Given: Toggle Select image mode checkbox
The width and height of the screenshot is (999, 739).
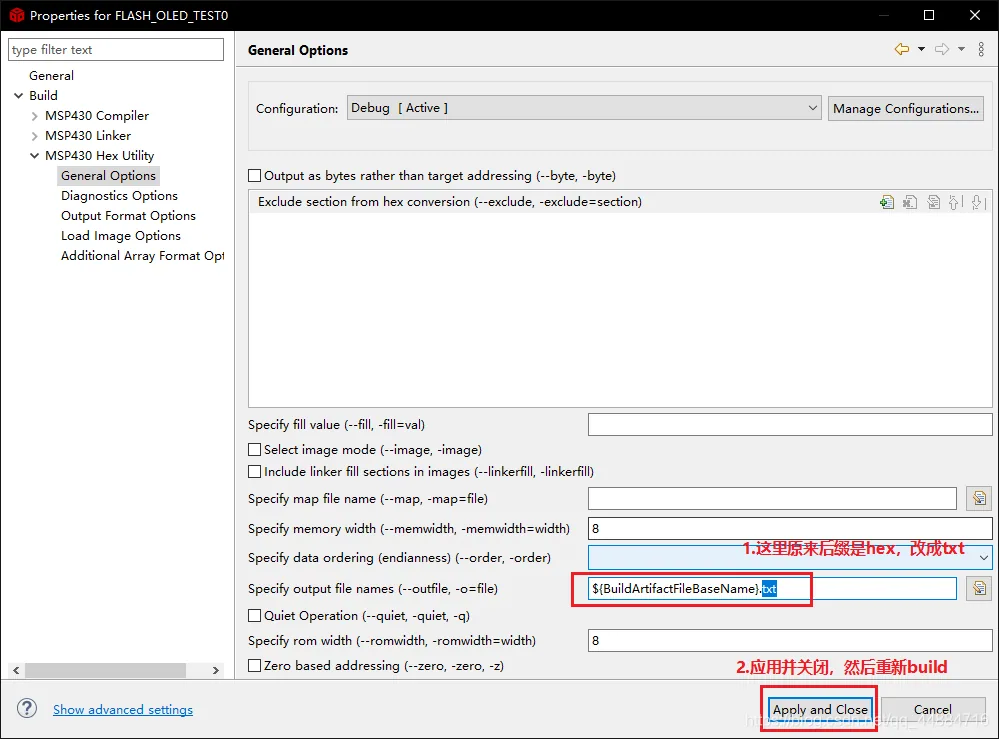Looking at the screenshot, I should [254, 450].
